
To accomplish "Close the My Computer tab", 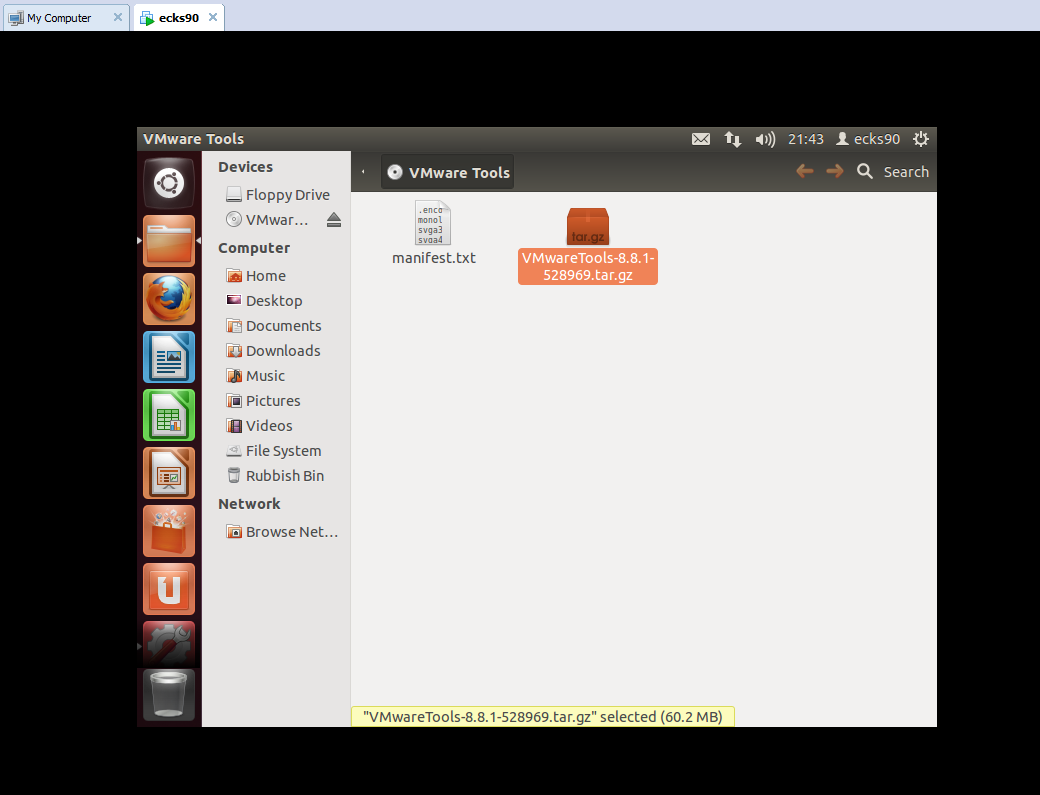I will point(117,17).
